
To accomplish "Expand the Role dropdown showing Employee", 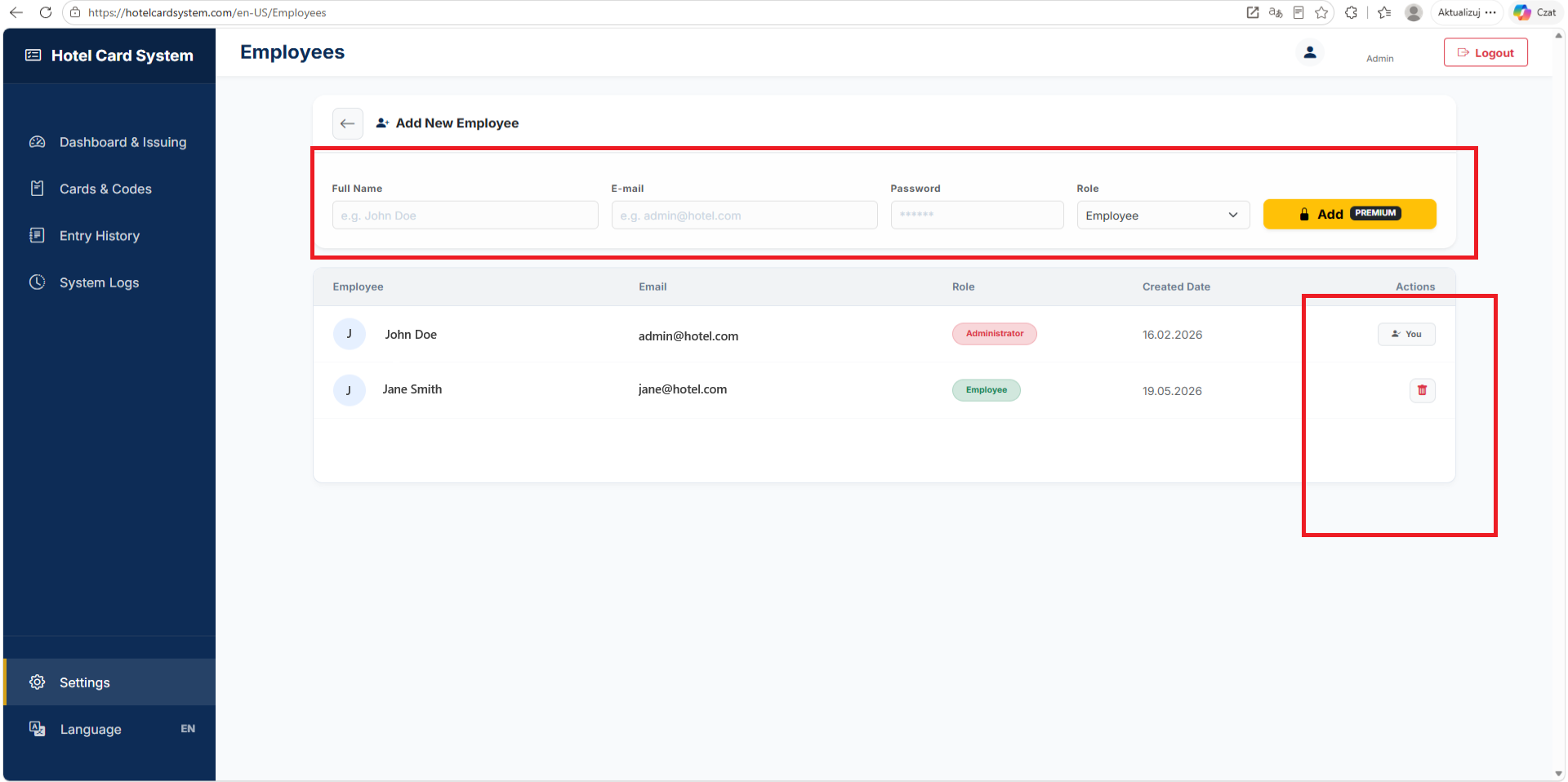I will (x=1163, y=215).
